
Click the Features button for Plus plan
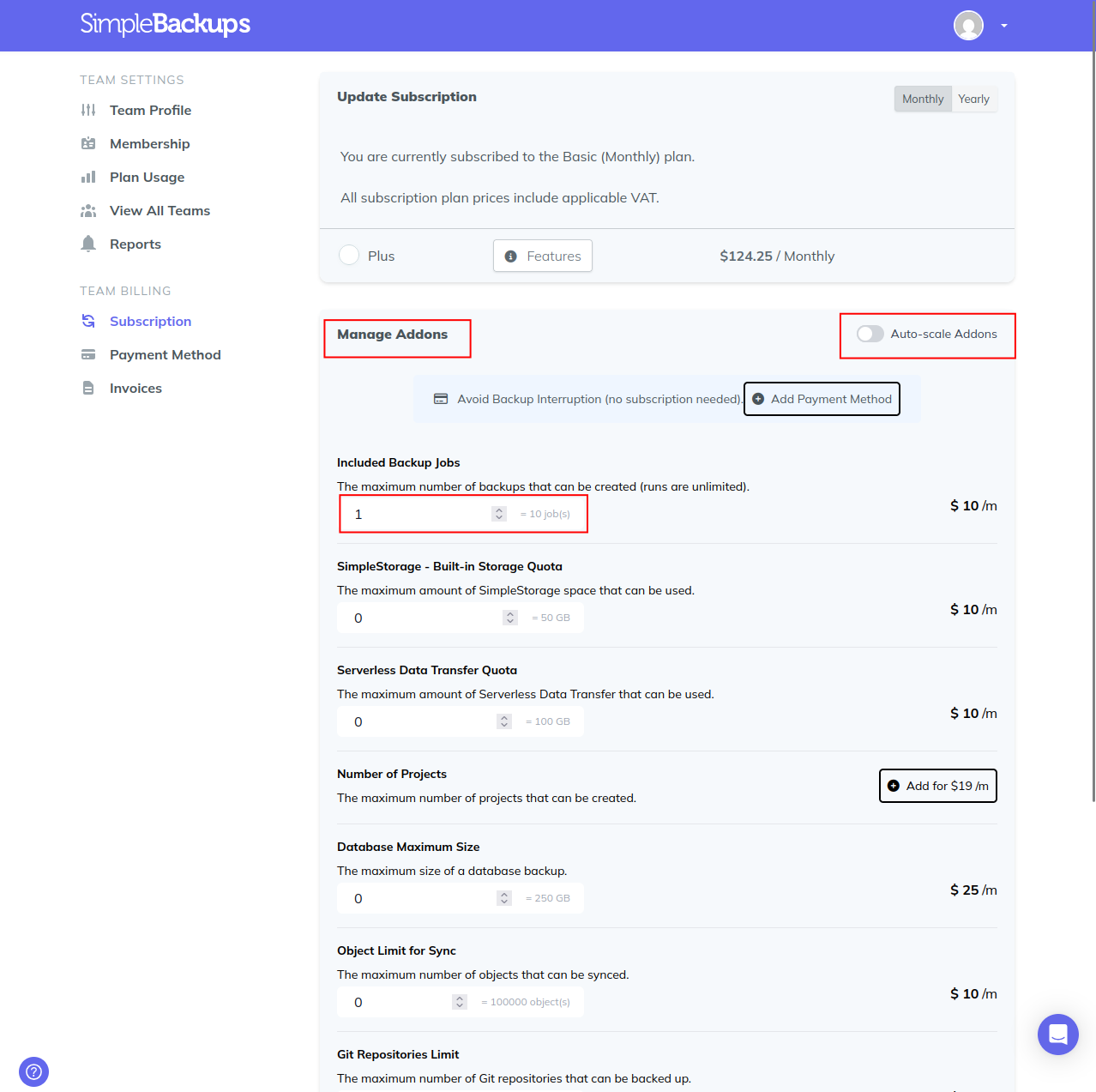click(x=543, y=256)
